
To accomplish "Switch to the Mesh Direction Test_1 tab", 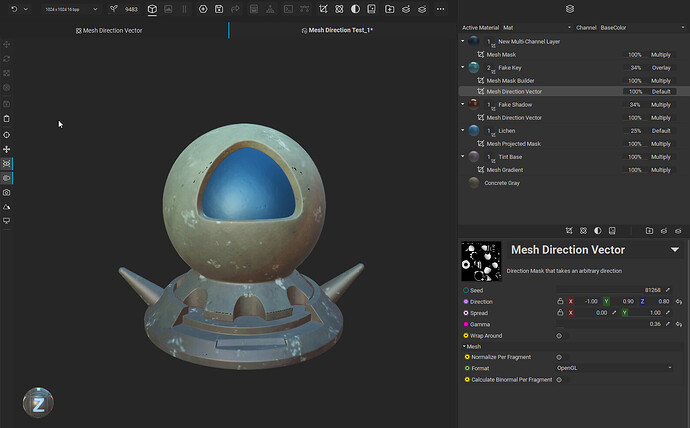I will 337,31.
